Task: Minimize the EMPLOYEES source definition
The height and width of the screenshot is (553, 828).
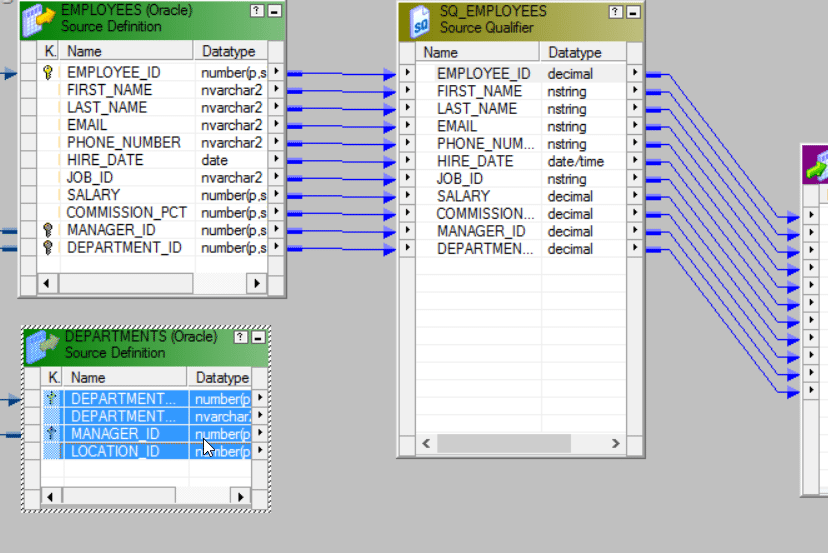Action: point(275,11)
